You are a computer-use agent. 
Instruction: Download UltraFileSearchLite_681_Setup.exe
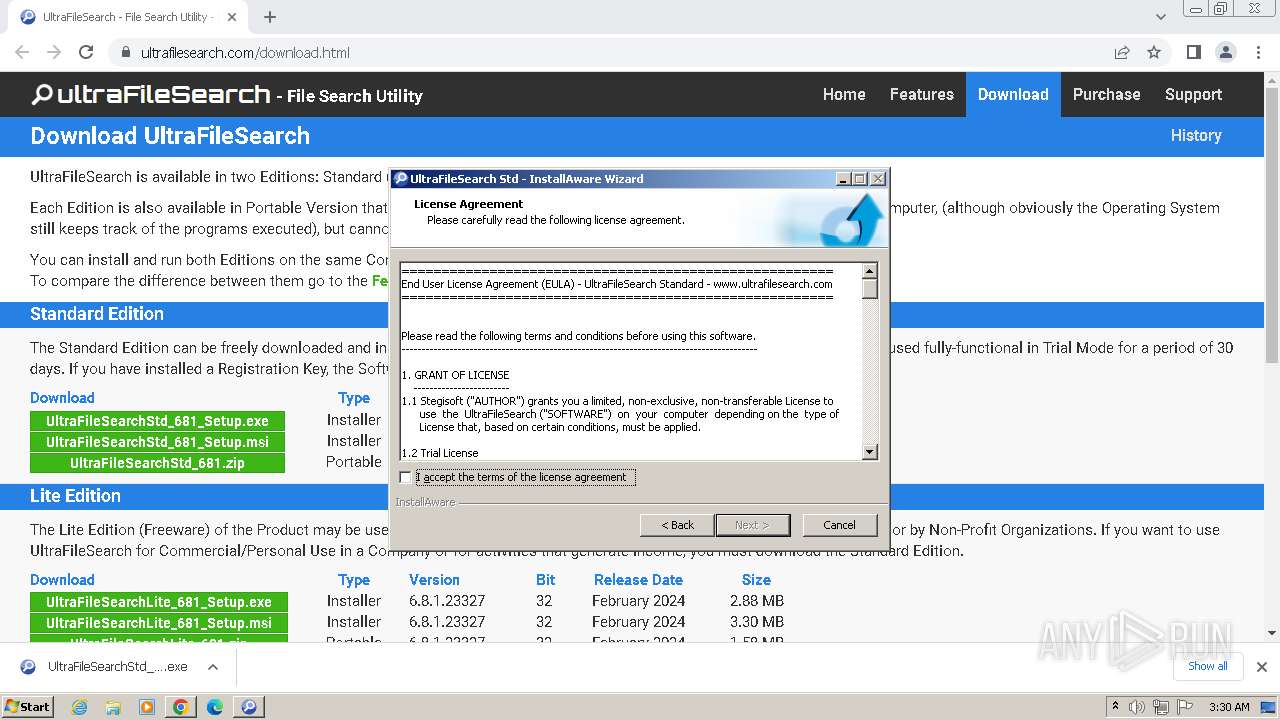pyautogui.click(x=159, y=602)
